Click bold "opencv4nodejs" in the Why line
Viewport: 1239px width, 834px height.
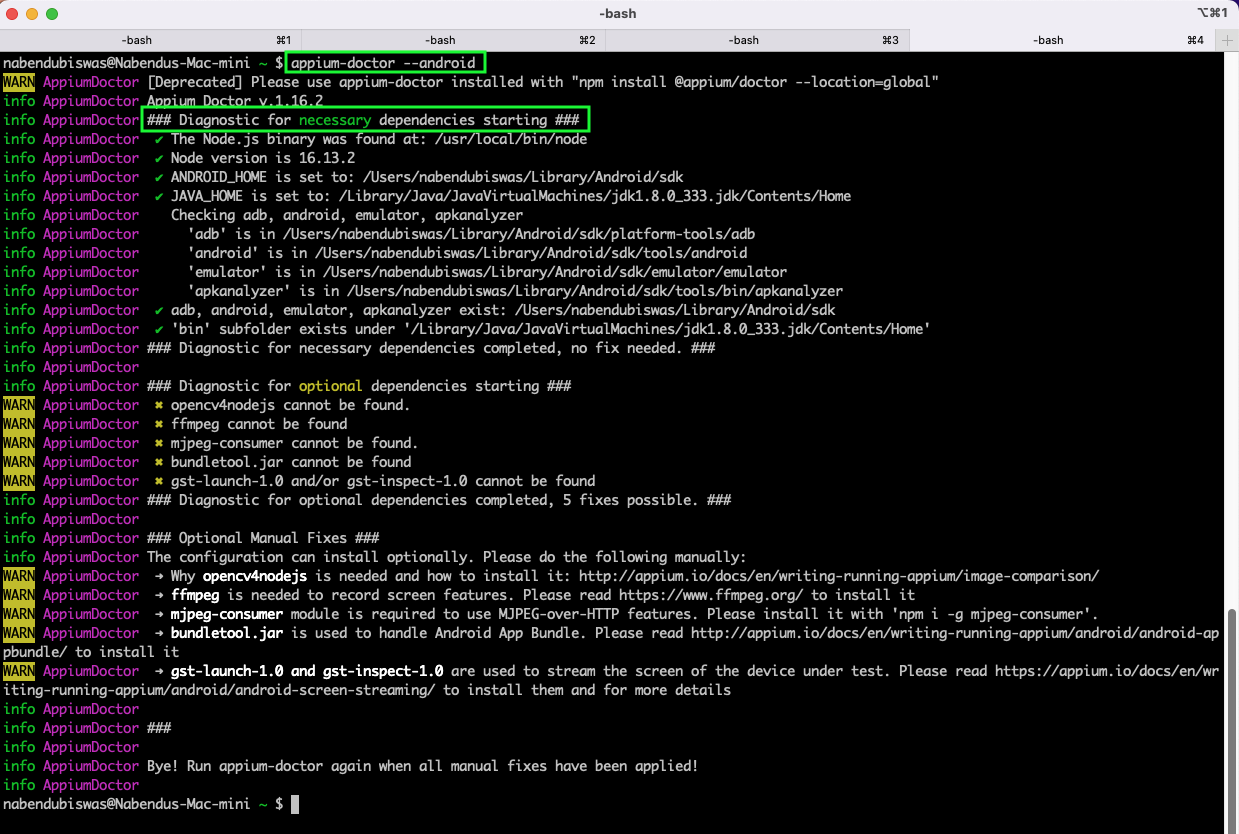click(255, 576)
